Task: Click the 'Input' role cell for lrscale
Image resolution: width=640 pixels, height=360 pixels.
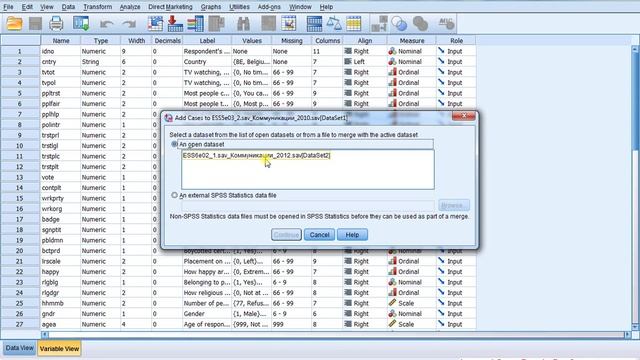Action: click(x=456, y=261)
